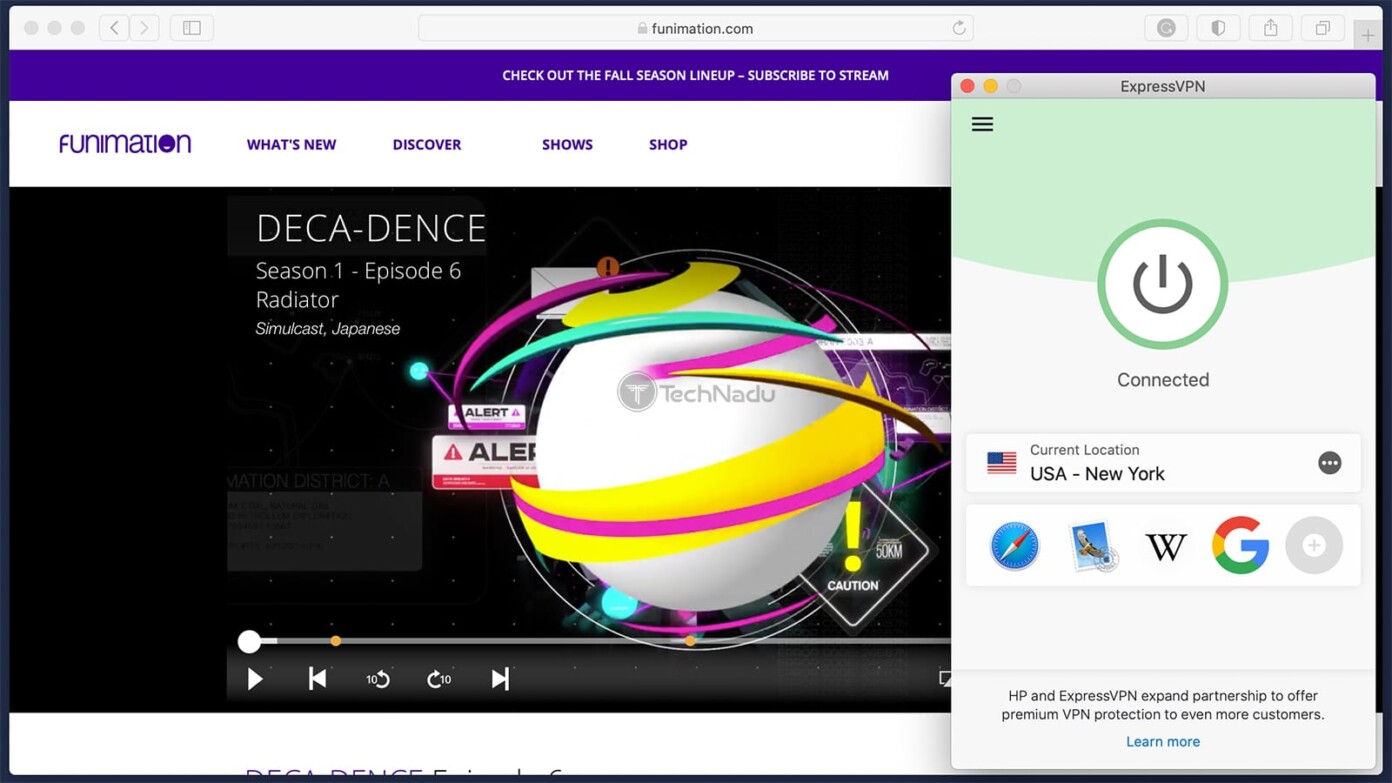Toggle the Safari sidebar

tap(192, 28)
